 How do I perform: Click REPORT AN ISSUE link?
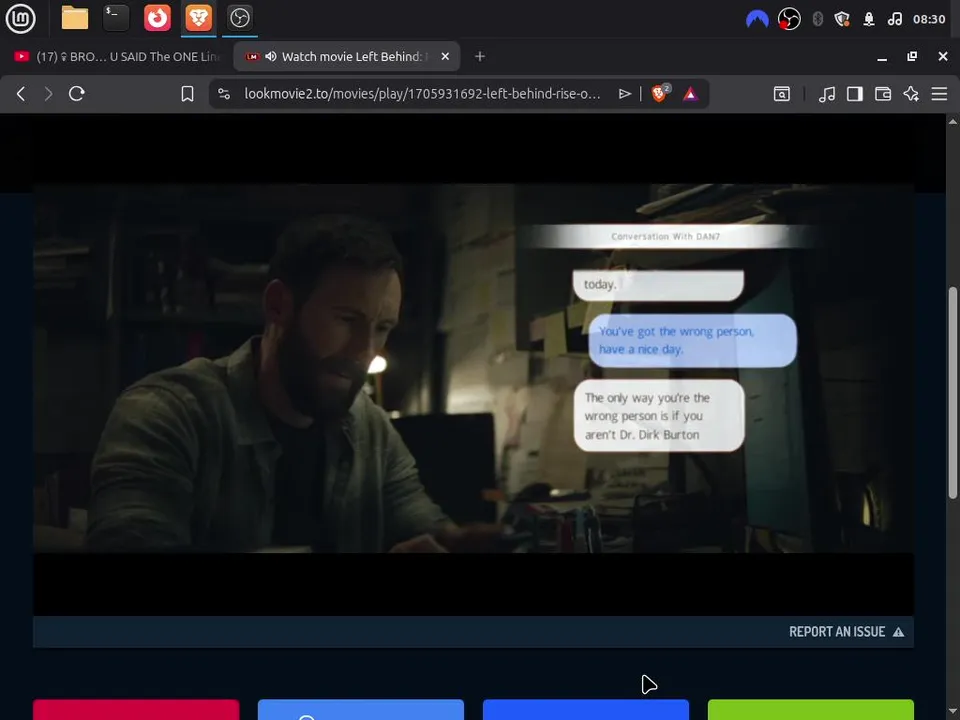[846, 632]
